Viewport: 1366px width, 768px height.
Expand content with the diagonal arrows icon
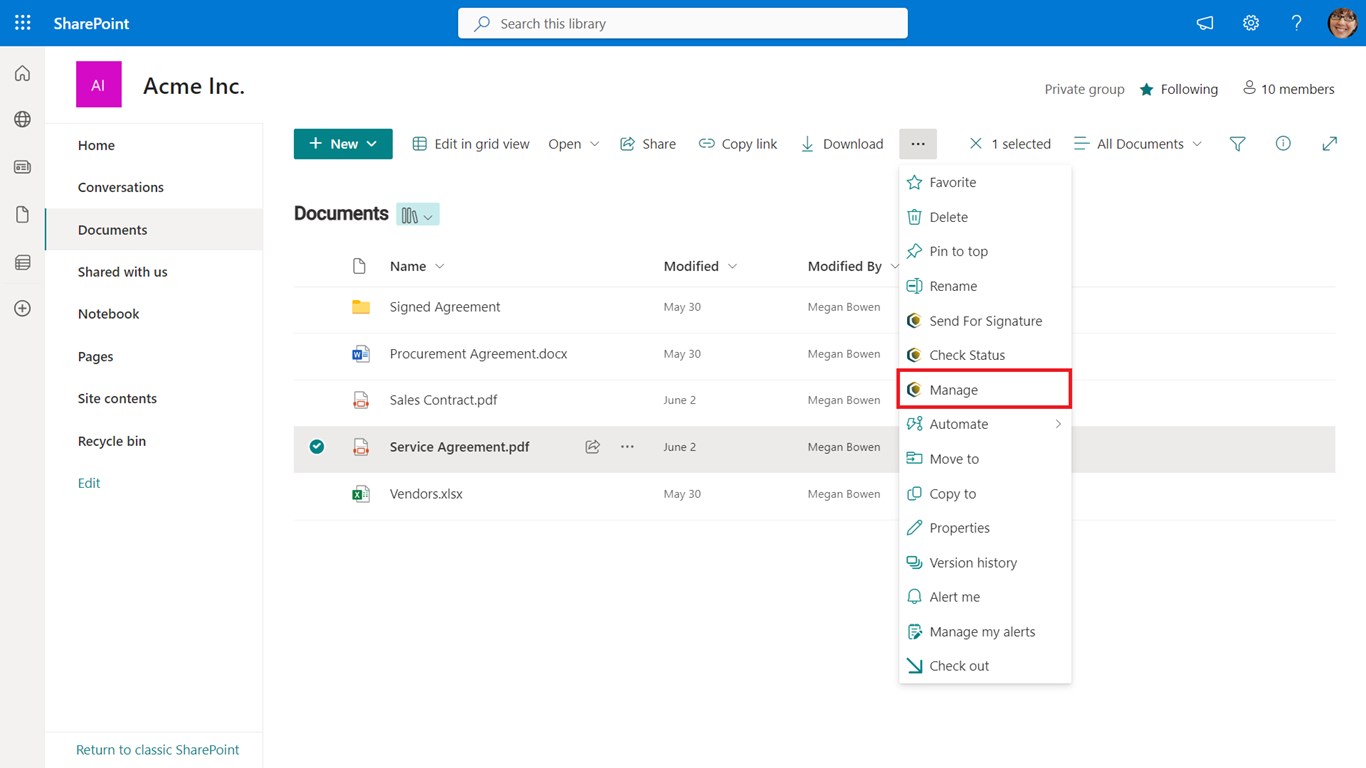1329,144
